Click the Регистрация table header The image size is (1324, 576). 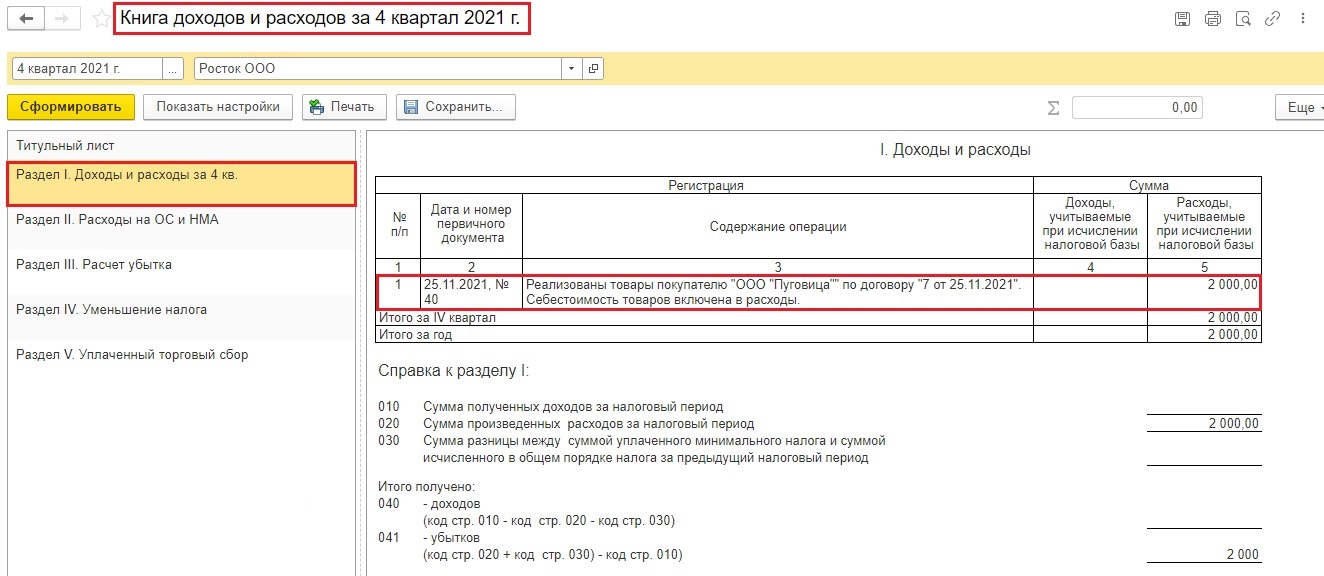(x=705, y=185)
